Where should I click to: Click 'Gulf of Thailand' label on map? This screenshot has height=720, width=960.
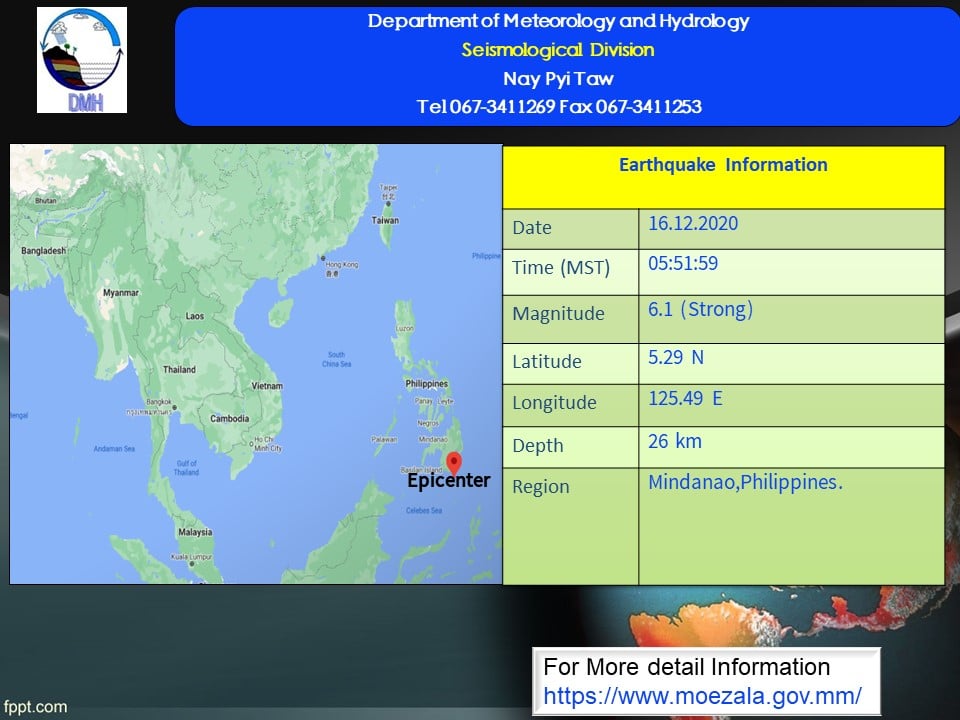click(187, 468)
